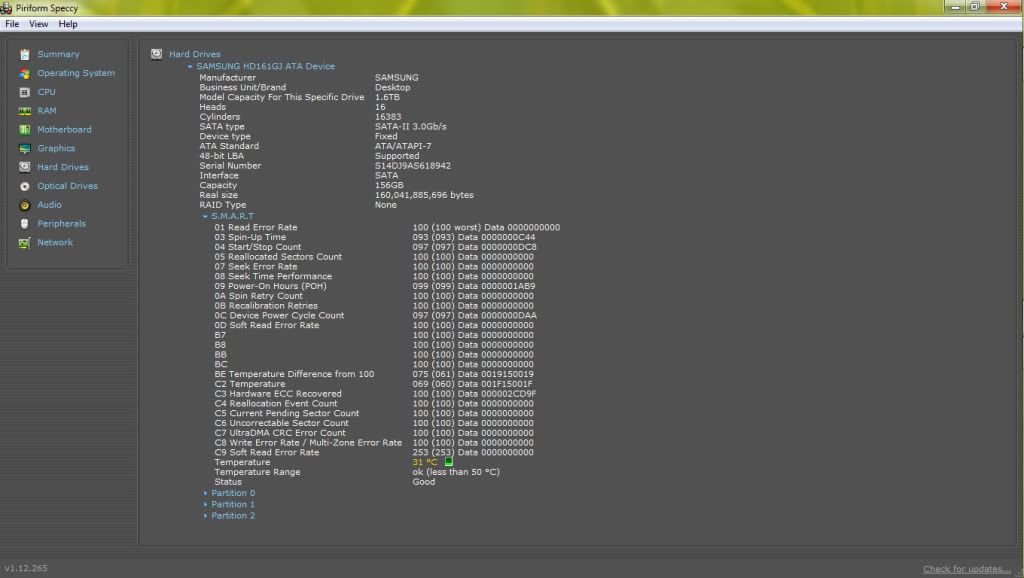Open the Help menu

[x=68, y=24]
